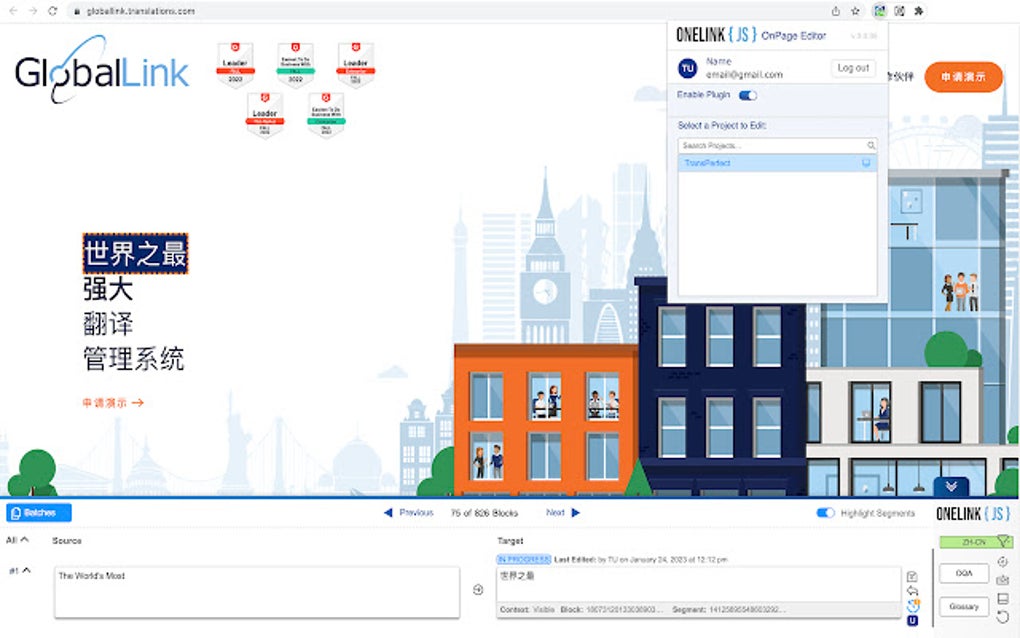
Task: Click the undo arrow beside the Target field
Action: click(913, 591)
